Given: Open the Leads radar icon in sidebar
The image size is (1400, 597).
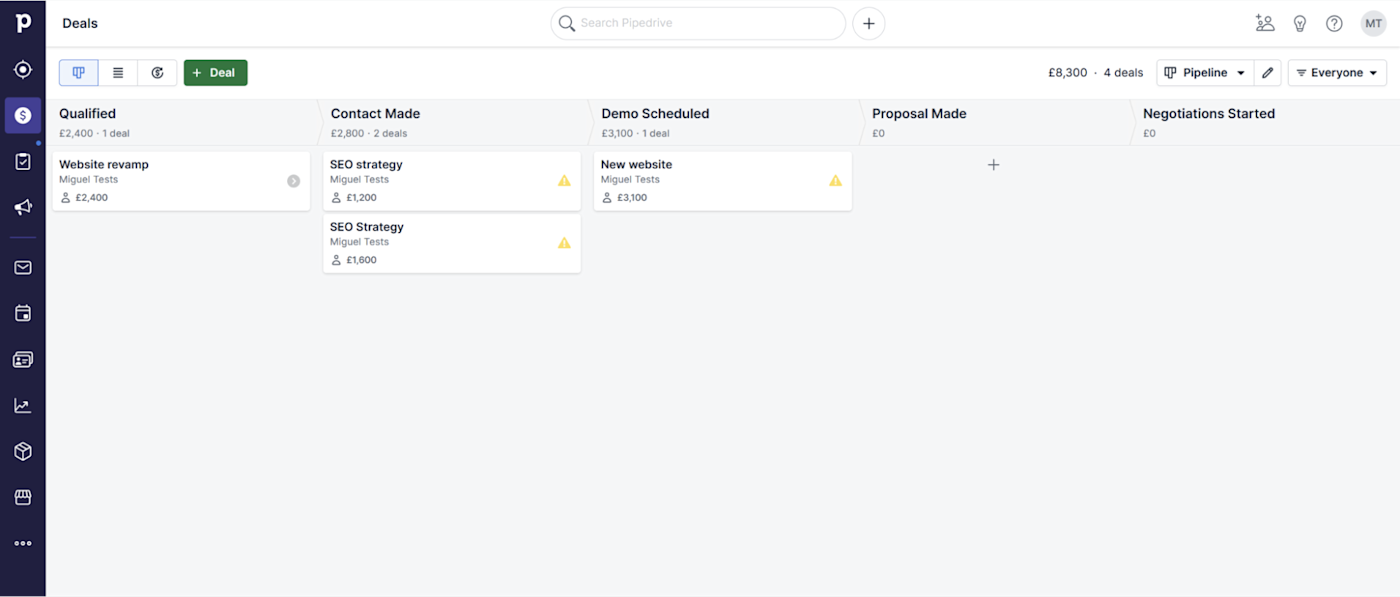Looking at the screenshot, I should click(22, 70).
